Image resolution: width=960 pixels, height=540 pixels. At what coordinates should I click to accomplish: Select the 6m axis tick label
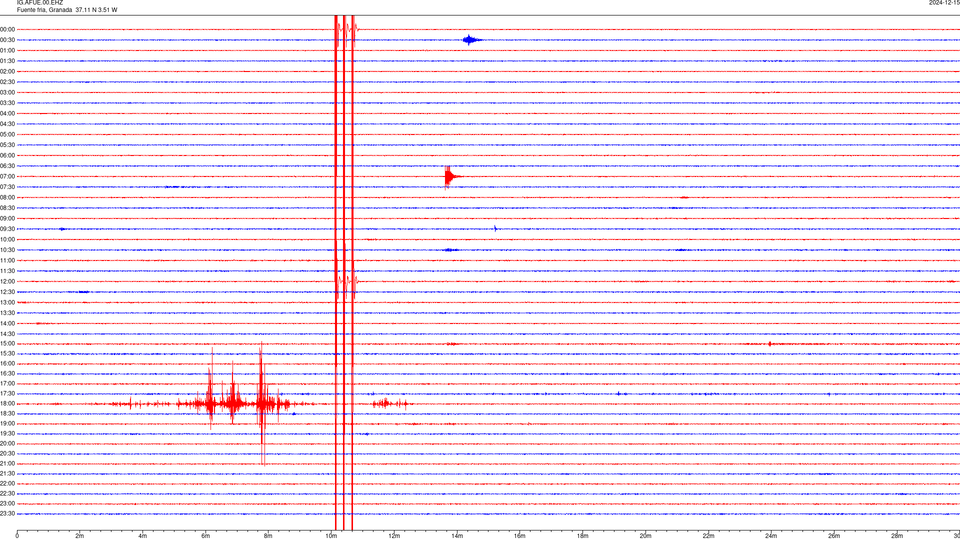(x=206, y=536)
